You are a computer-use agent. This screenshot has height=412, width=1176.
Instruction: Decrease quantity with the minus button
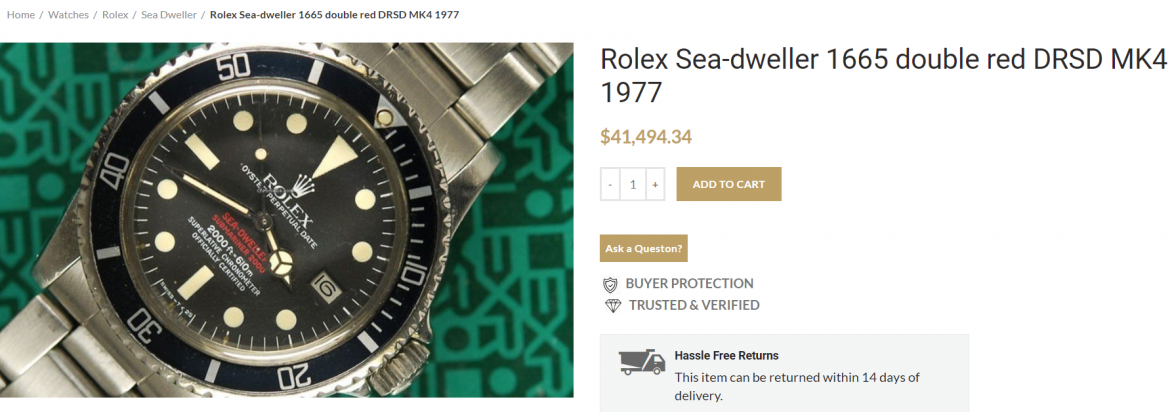[x=610, y=185]
